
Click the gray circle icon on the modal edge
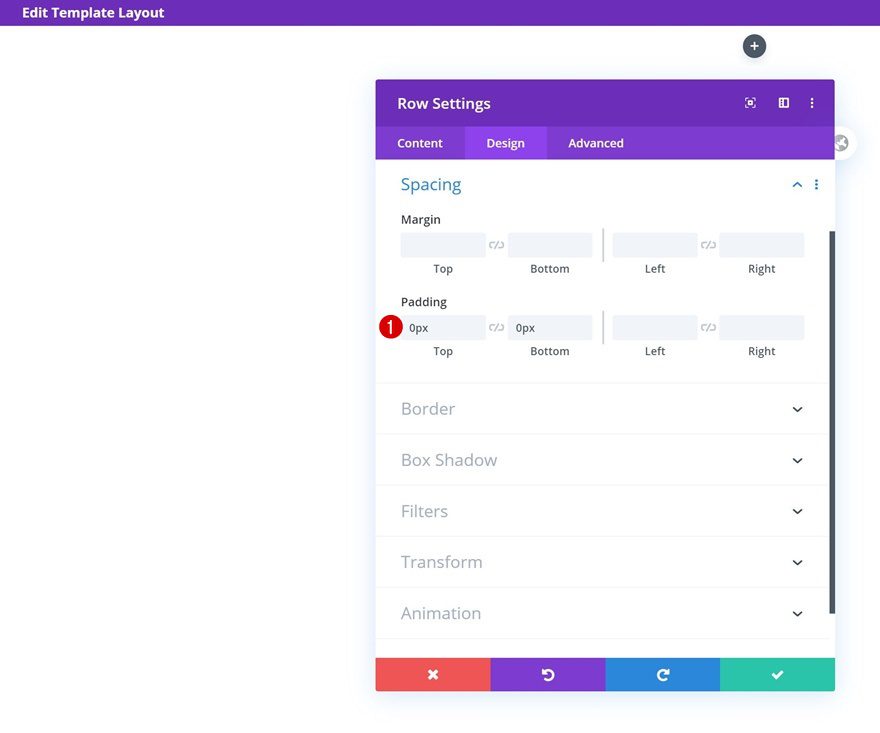pyautogui.click(x=841, y=143)
